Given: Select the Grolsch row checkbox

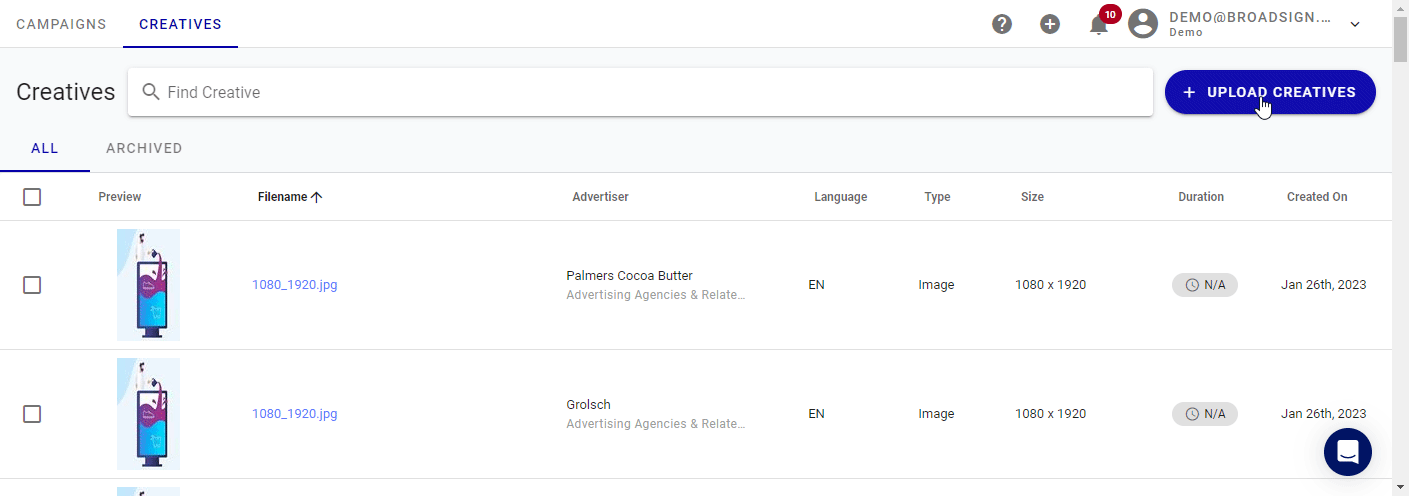Looking at the screenshot, I should [32, 414].
